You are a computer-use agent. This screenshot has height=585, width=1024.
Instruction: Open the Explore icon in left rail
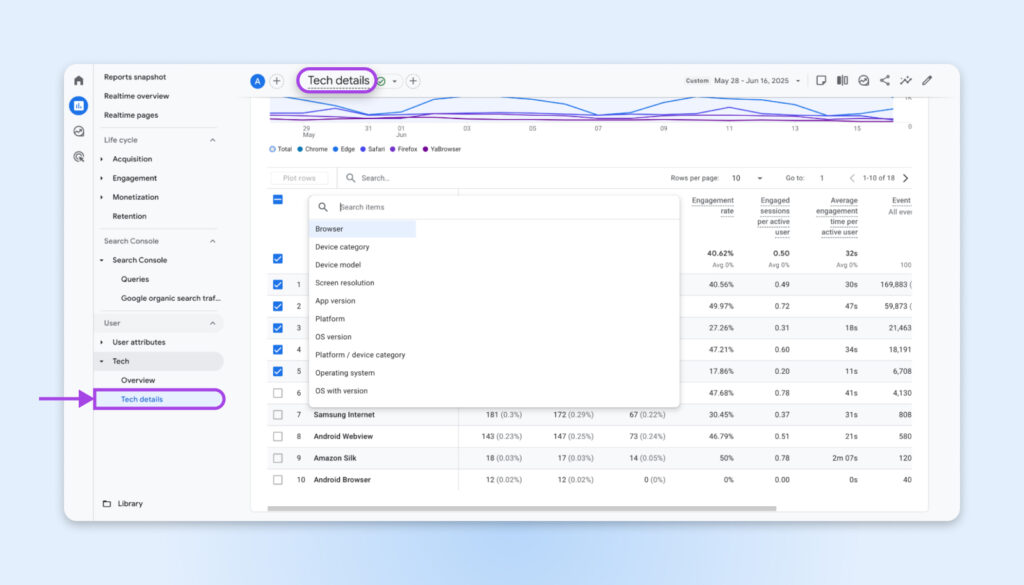pyautogui.click(x=79, y=131)
